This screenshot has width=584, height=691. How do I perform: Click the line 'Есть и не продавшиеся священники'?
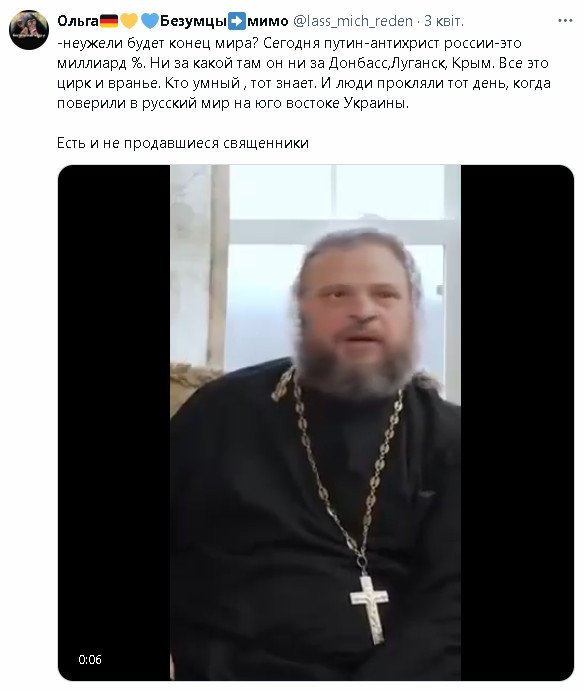point(183,143)
